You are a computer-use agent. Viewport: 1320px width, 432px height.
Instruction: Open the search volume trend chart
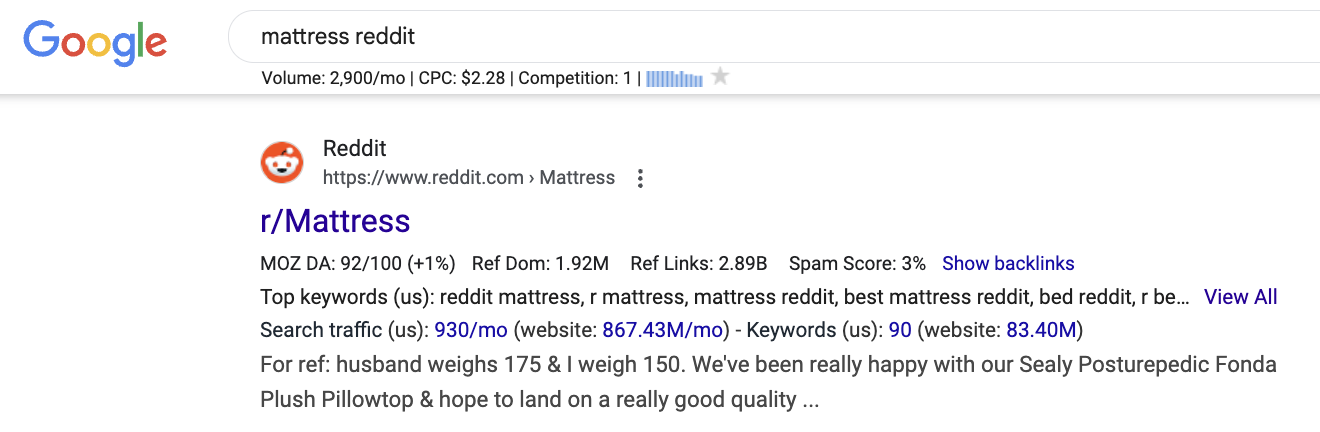click(674, 77)
